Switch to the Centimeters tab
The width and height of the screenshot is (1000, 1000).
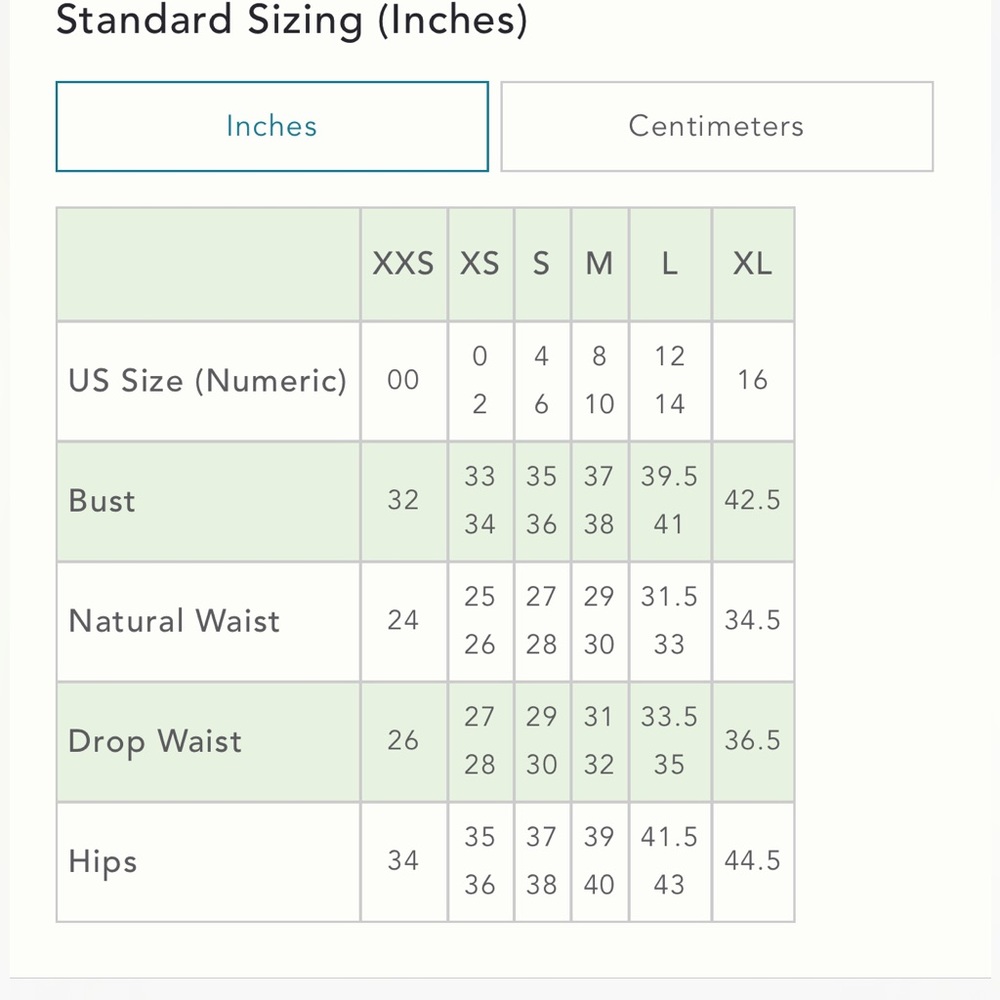point(716,127)
